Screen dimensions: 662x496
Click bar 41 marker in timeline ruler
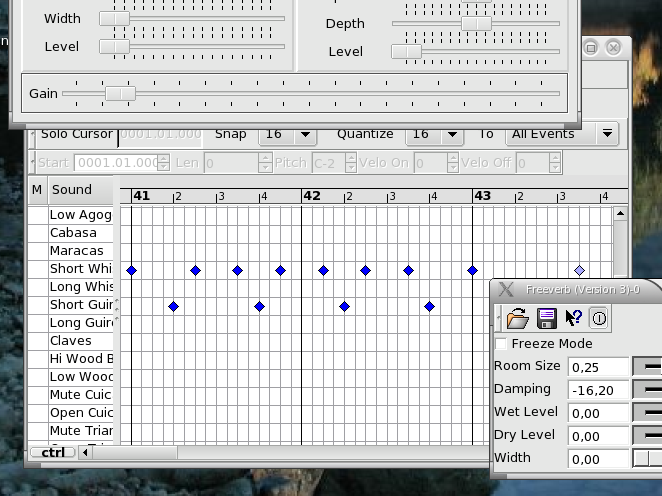tap(141, 196)
